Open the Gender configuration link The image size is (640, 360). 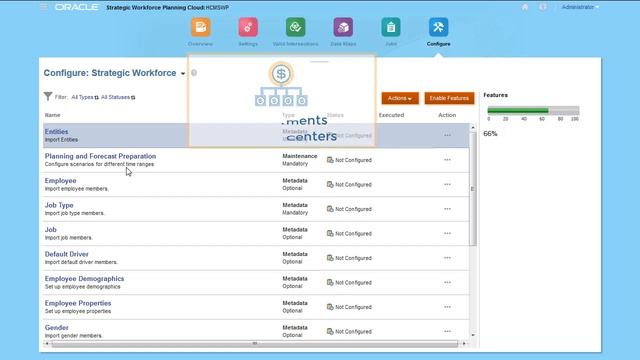[57, 327]
